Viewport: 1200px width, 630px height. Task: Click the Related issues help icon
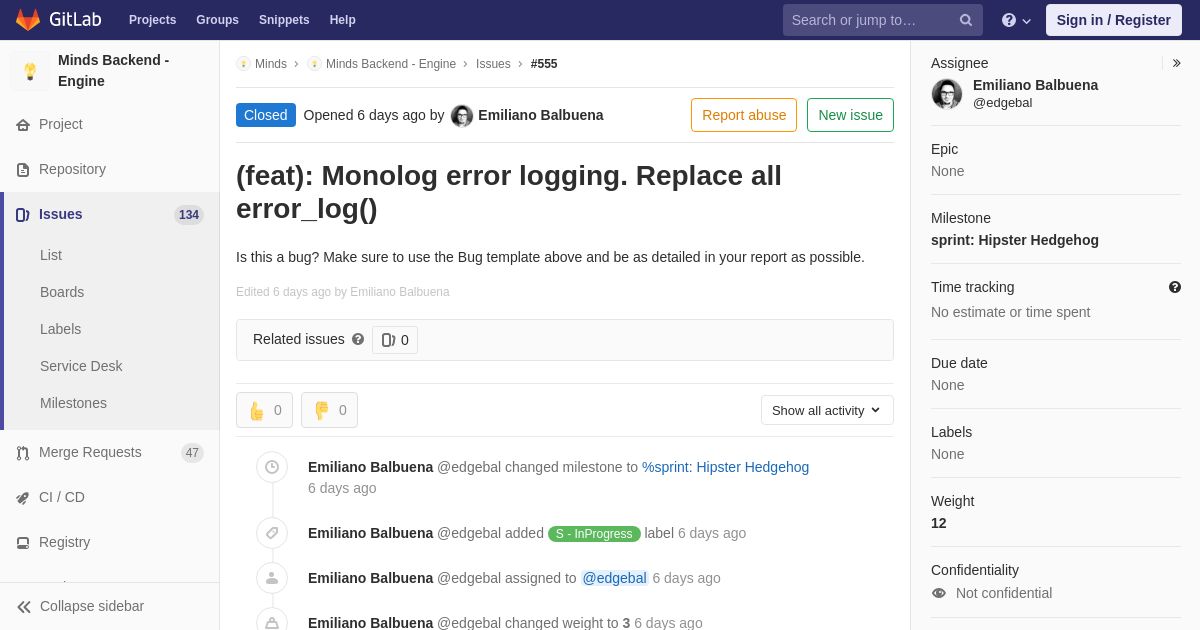pos(358,339)
